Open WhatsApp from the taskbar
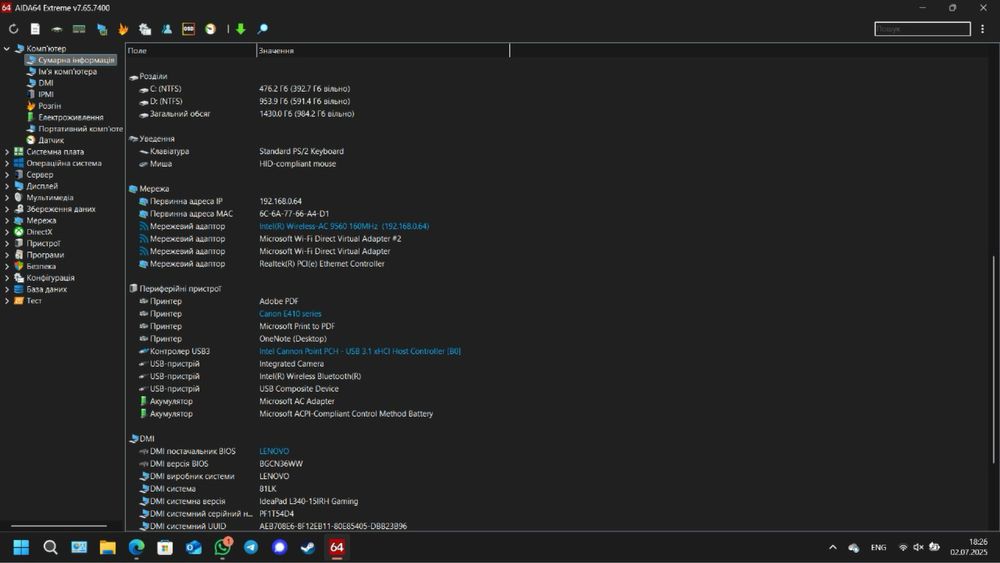 pos(223,547)
